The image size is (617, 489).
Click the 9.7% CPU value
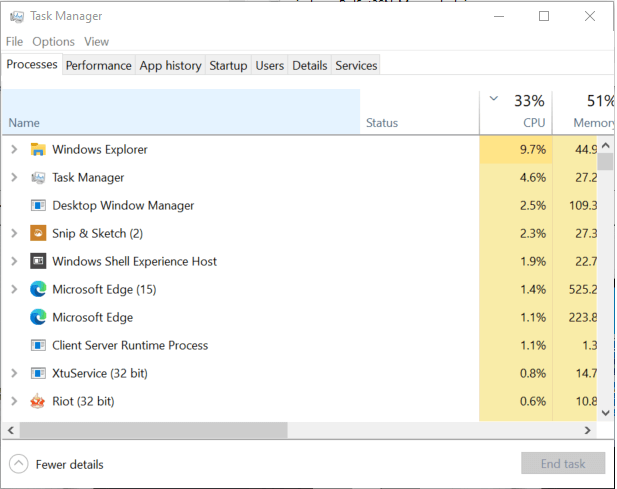pos(533,149)
